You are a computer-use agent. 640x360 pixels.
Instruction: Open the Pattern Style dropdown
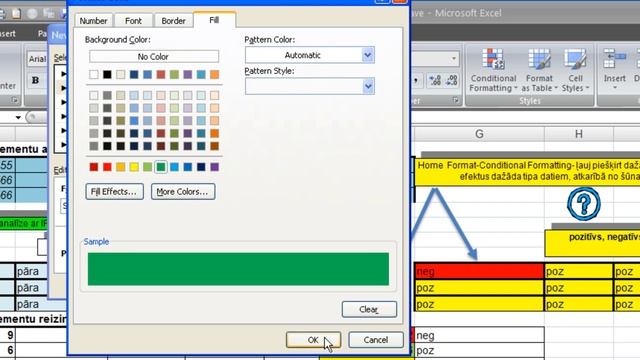[368, 87]
